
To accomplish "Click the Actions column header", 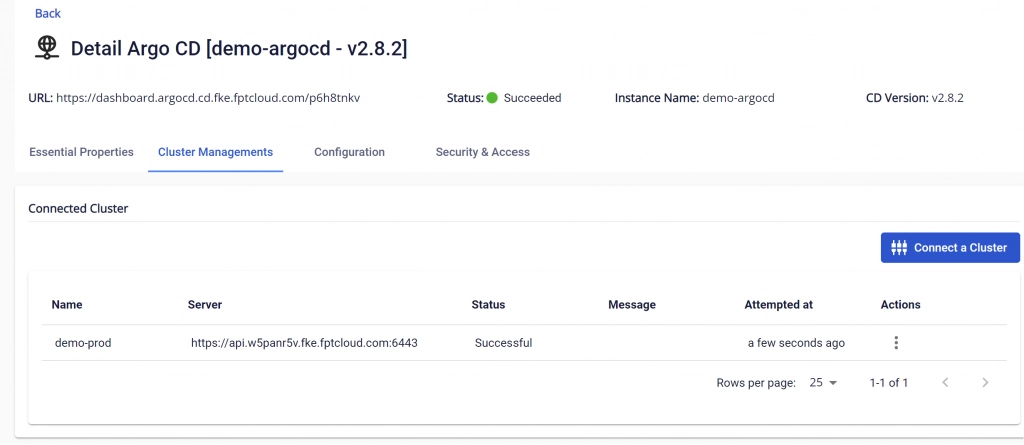I will click(901, 305).
